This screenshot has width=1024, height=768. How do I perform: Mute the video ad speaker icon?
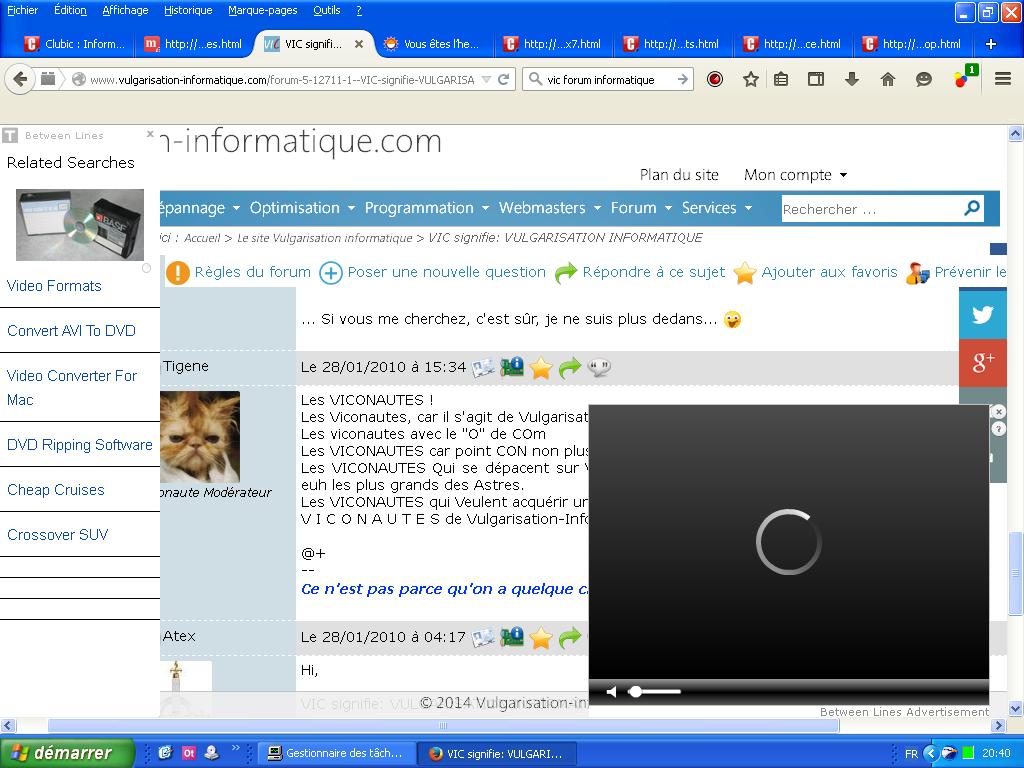(612, 692)
